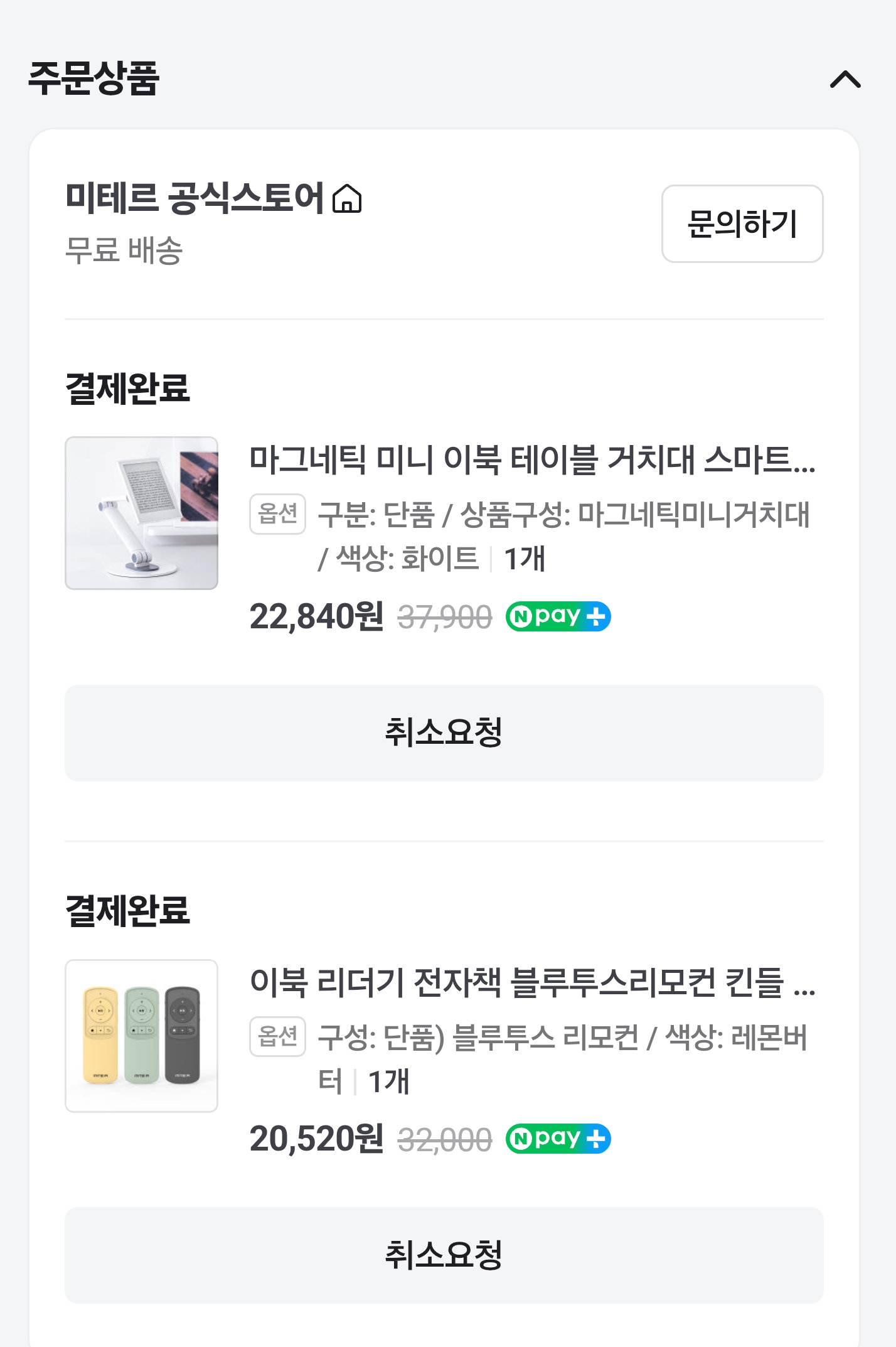Viewport: 896px width, 1347px height.
Task: Tap the option text 구성: 단품) 블루투스 리모컨
Action: [479, 1038]
